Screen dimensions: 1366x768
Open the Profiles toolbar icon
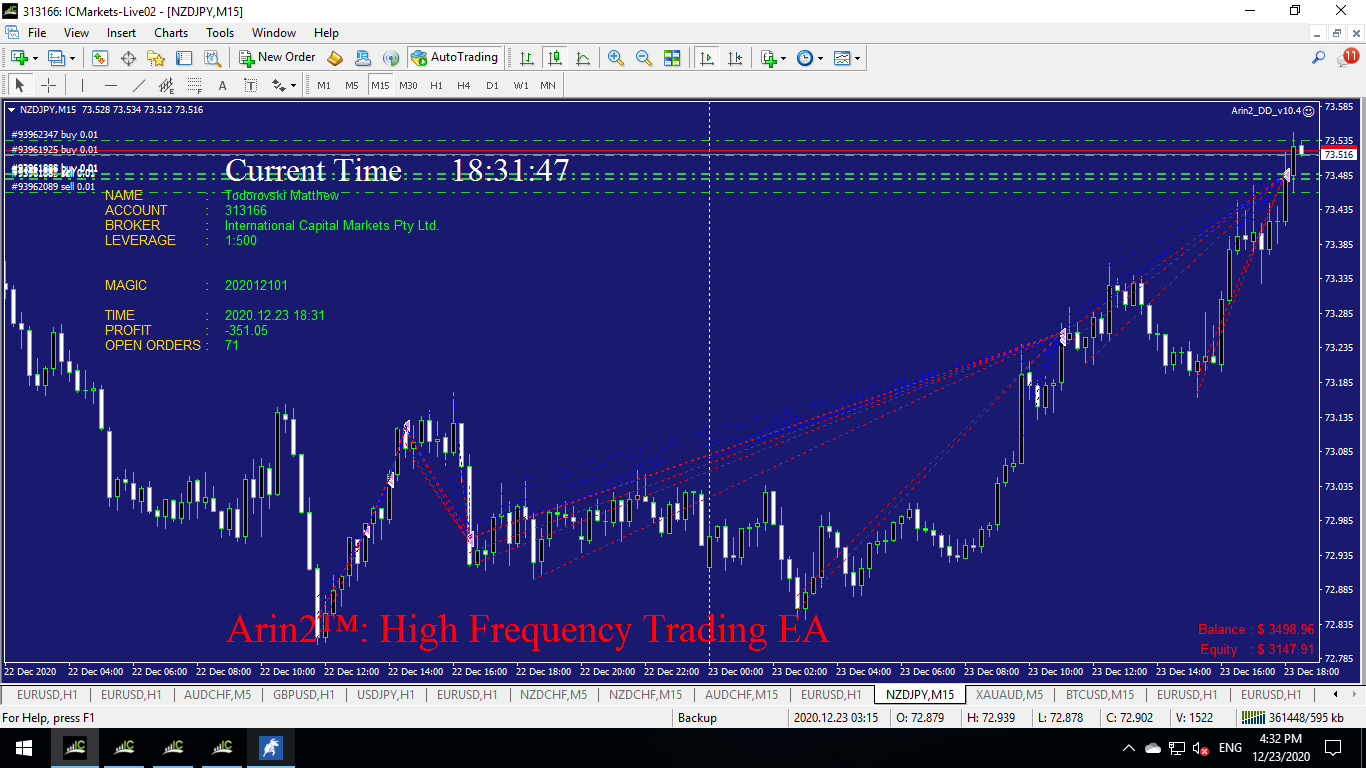click(x=56, y=58)
